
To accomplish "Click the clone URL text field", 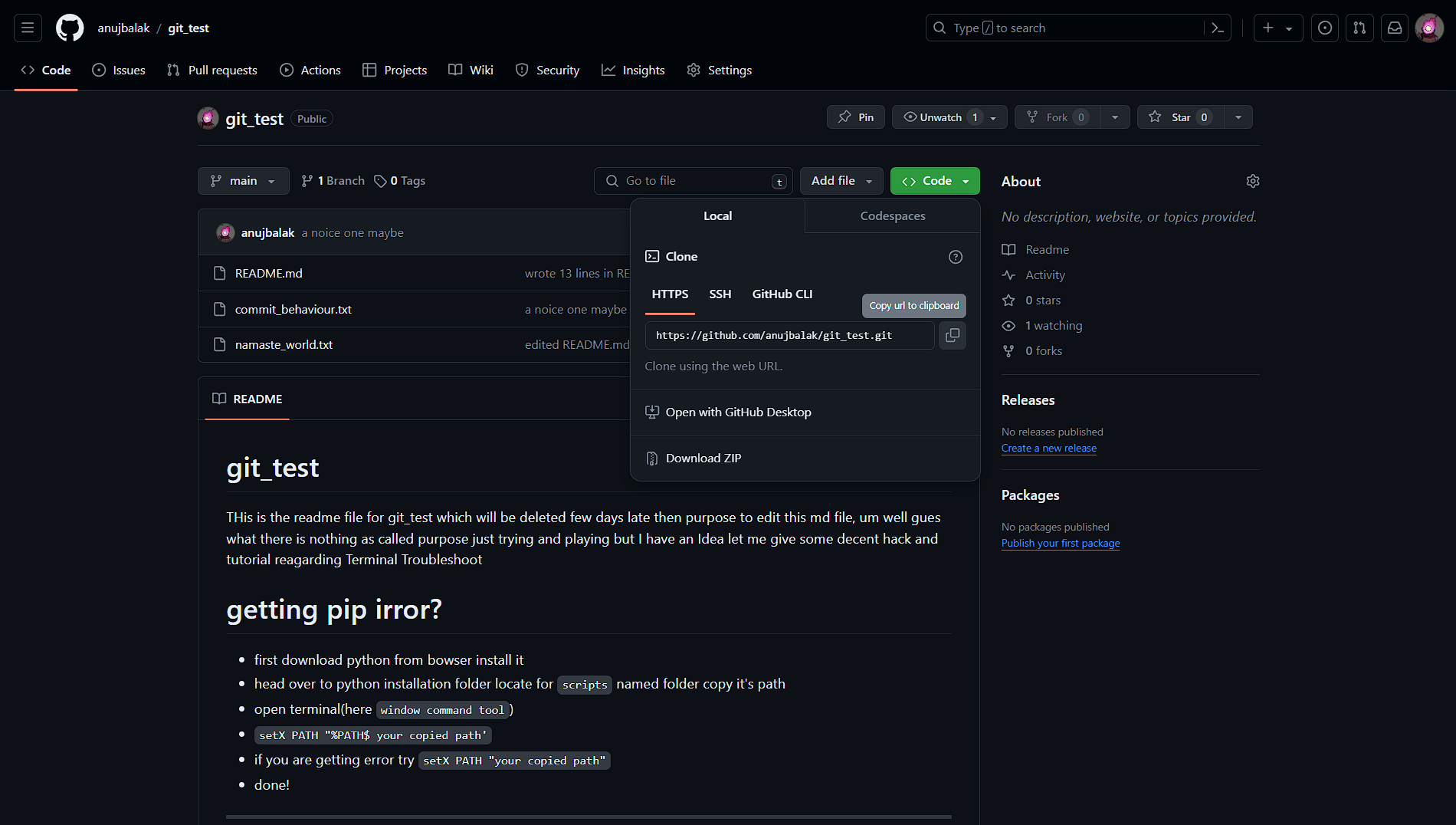I will click(x=790, y=335).
